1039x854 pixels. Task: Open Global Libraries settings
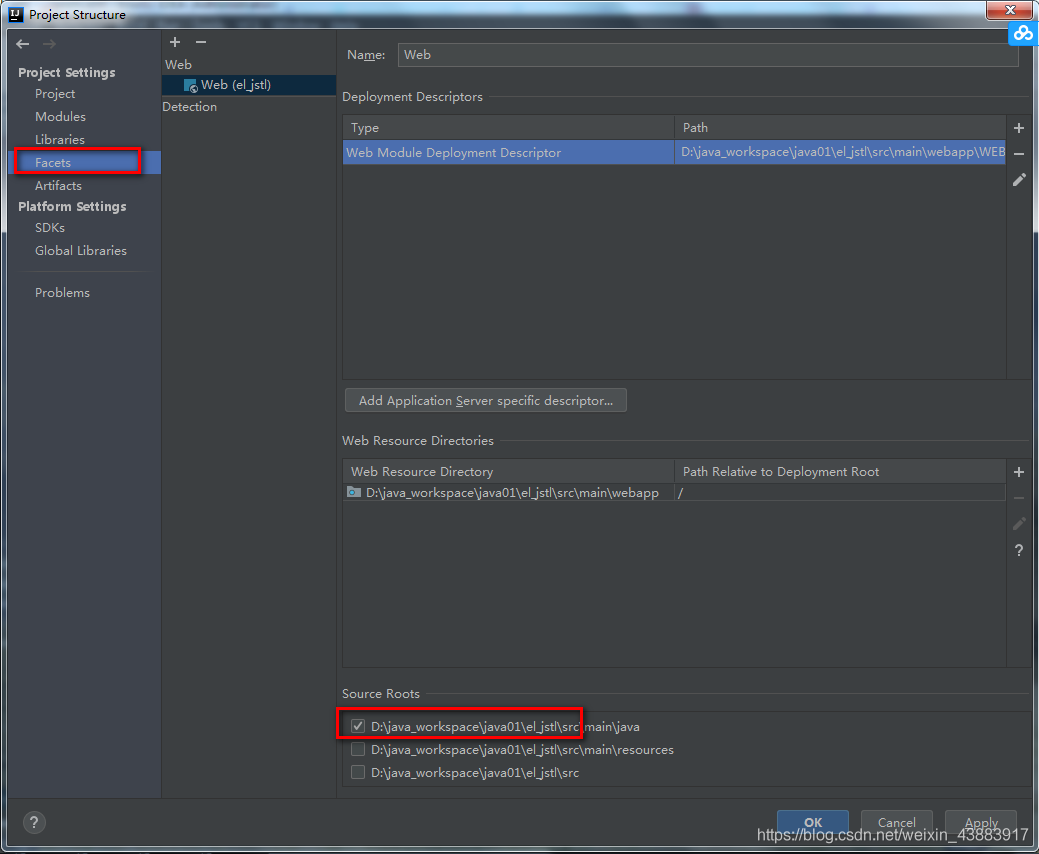pos(81,250)
